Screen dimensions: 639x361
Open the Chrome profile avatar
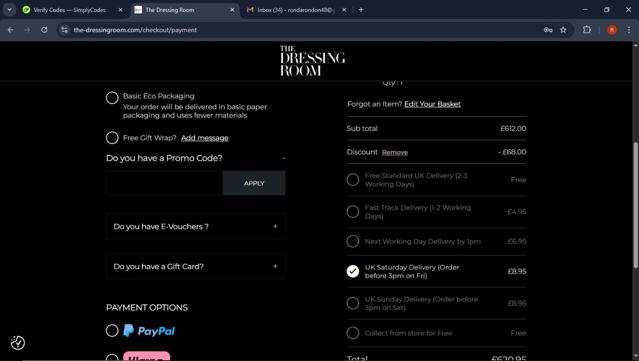(612, 30)
